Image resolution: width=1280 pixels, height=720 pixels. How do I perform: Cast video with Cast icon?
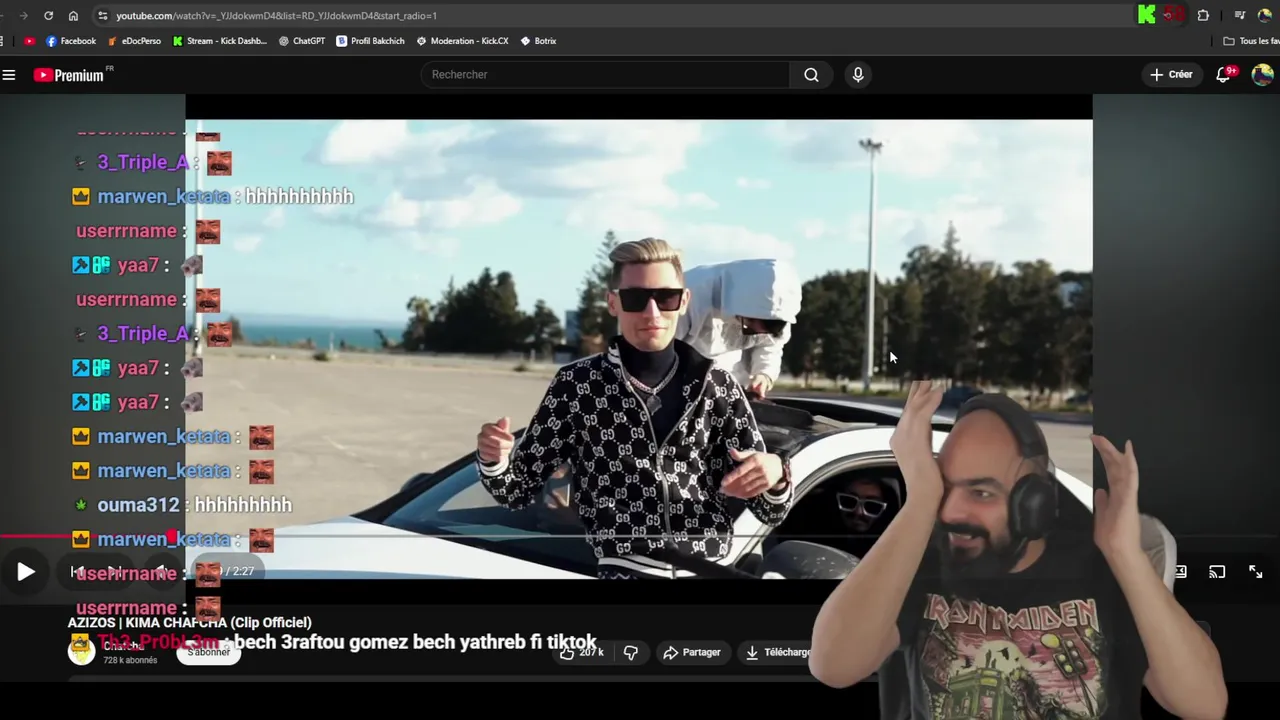1217,572
